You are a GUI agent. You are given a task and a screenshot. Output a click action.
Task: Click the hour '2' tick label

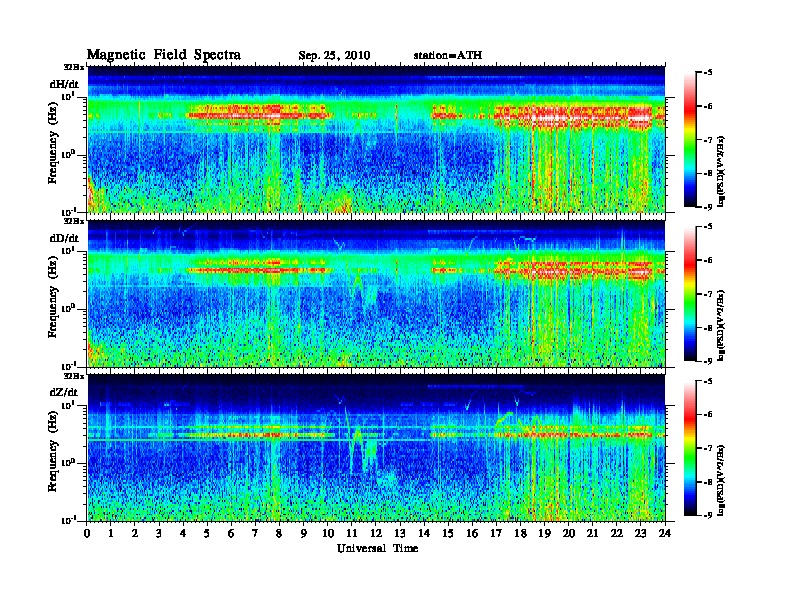135,533
